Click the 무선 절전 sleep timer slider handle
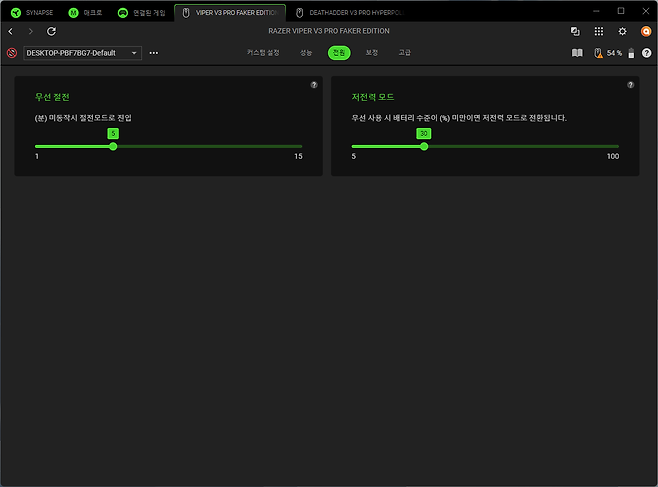Viewport: 658px width, 487px height. point(113,146)
